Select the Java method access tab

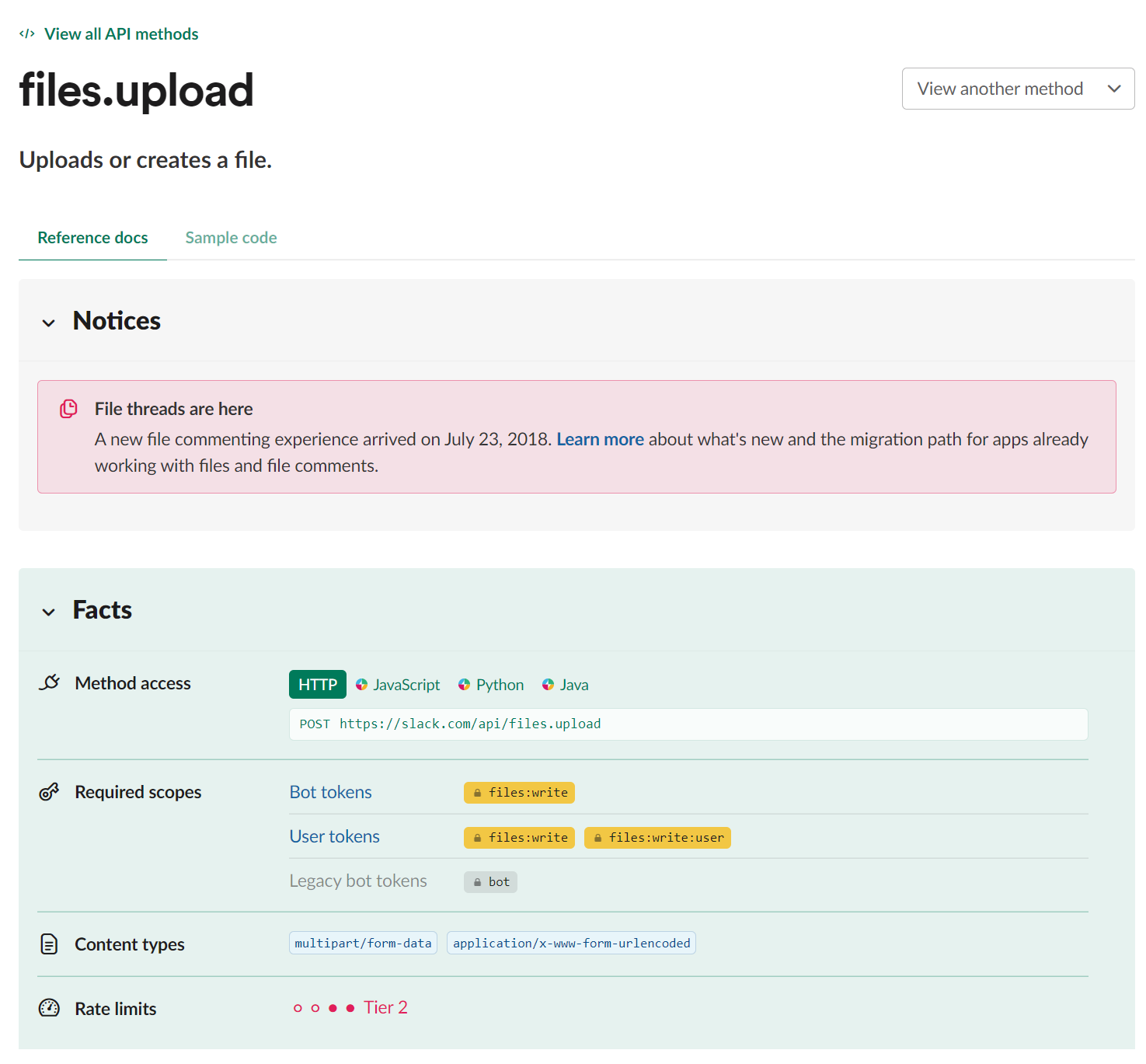(x=565, y=685)
